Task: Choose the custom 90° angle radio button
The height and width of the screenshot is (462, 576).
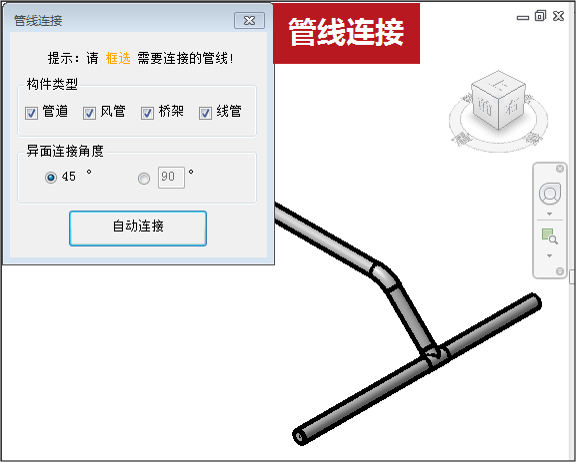Action: pyautogui.click(x=144, y=178)
